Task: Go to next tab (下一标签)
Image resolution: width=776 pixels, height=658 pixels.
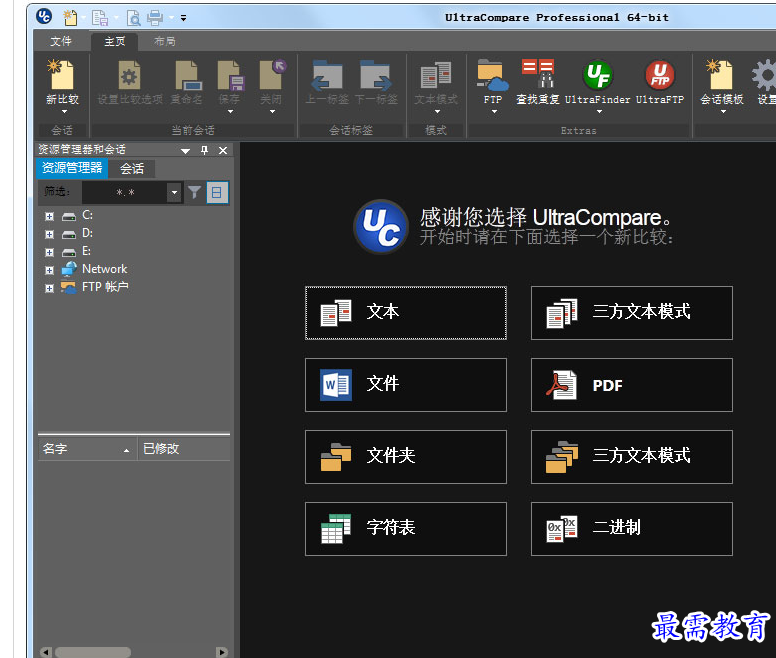Action: tap(375, 75)
